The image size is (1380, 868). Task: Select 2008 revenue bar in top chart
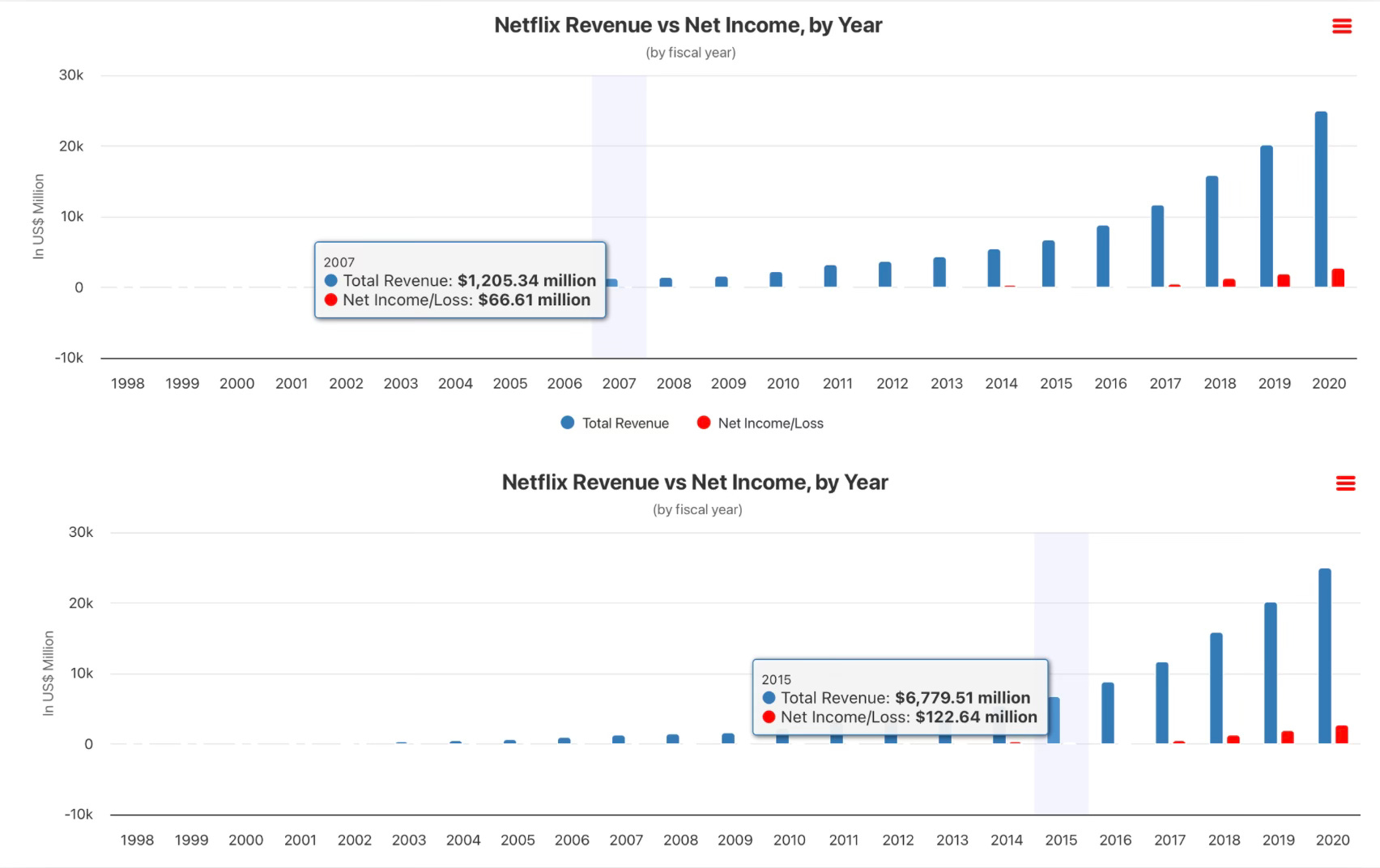(x=666, y=282)
